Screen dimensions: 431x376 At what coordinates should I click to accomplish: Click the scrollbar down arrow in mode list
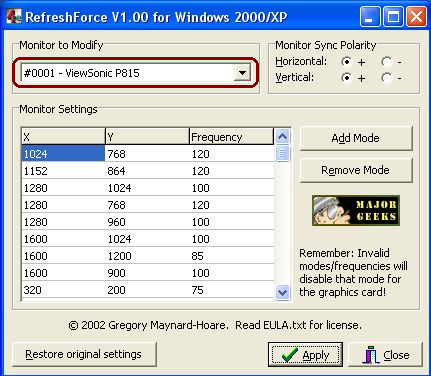pyautogui.click(x=283, y=292)
